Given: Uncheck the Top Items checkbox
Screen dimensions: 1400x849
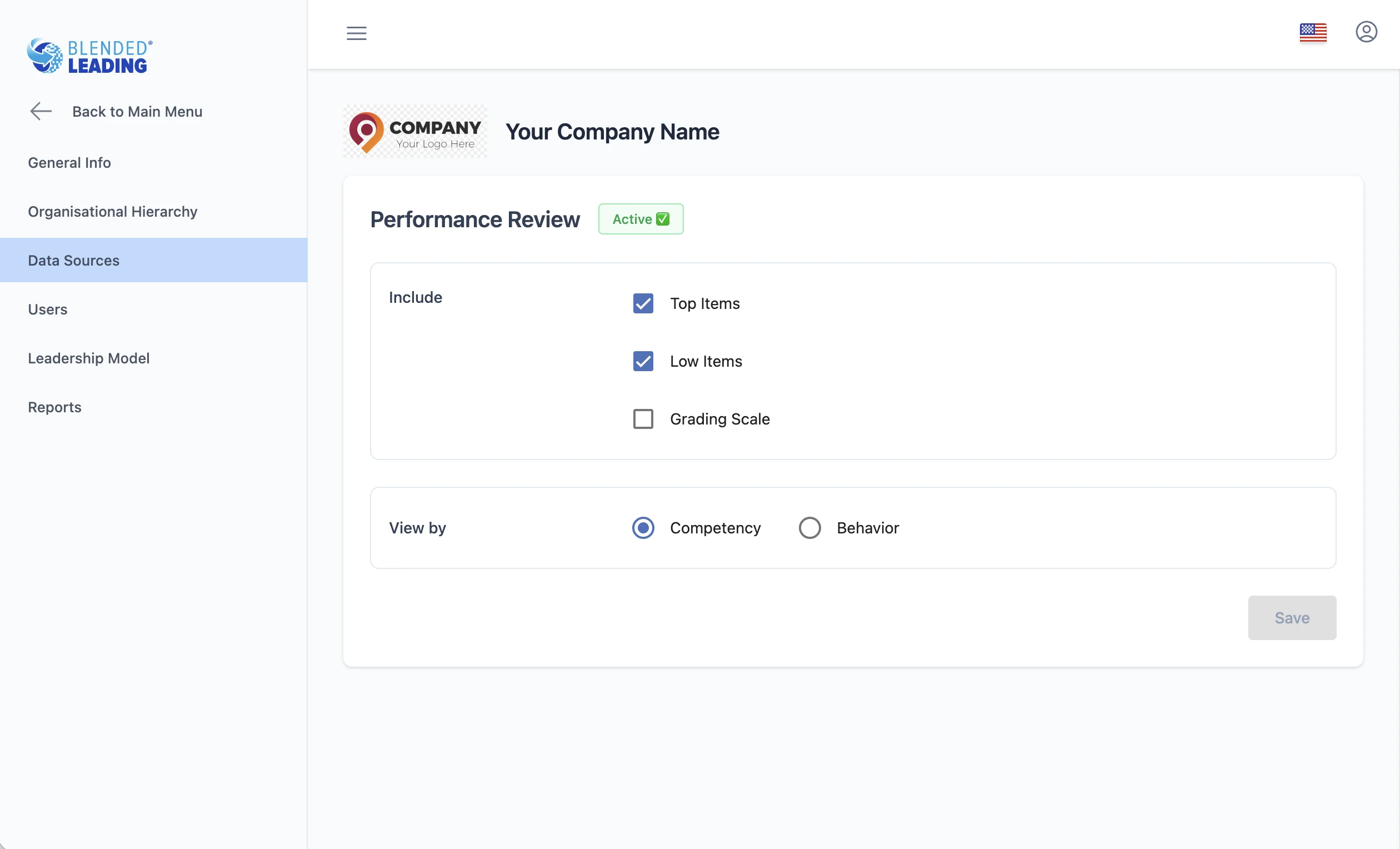Looking at the screenshot, I should click(x=643, y=303).
